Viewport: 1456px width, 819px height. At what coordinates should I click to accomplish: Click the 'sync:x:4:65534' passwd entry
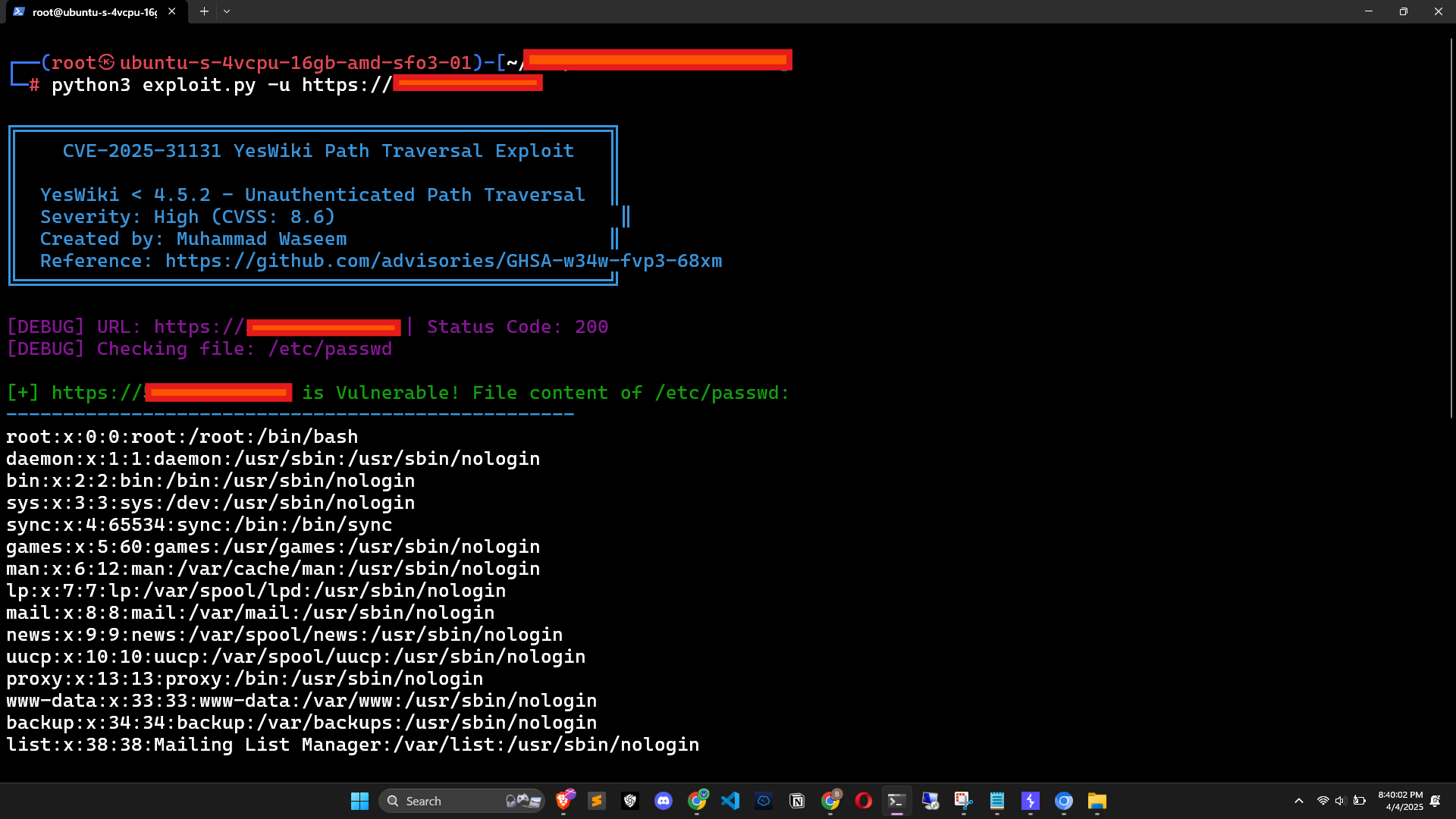click(199, 525)
